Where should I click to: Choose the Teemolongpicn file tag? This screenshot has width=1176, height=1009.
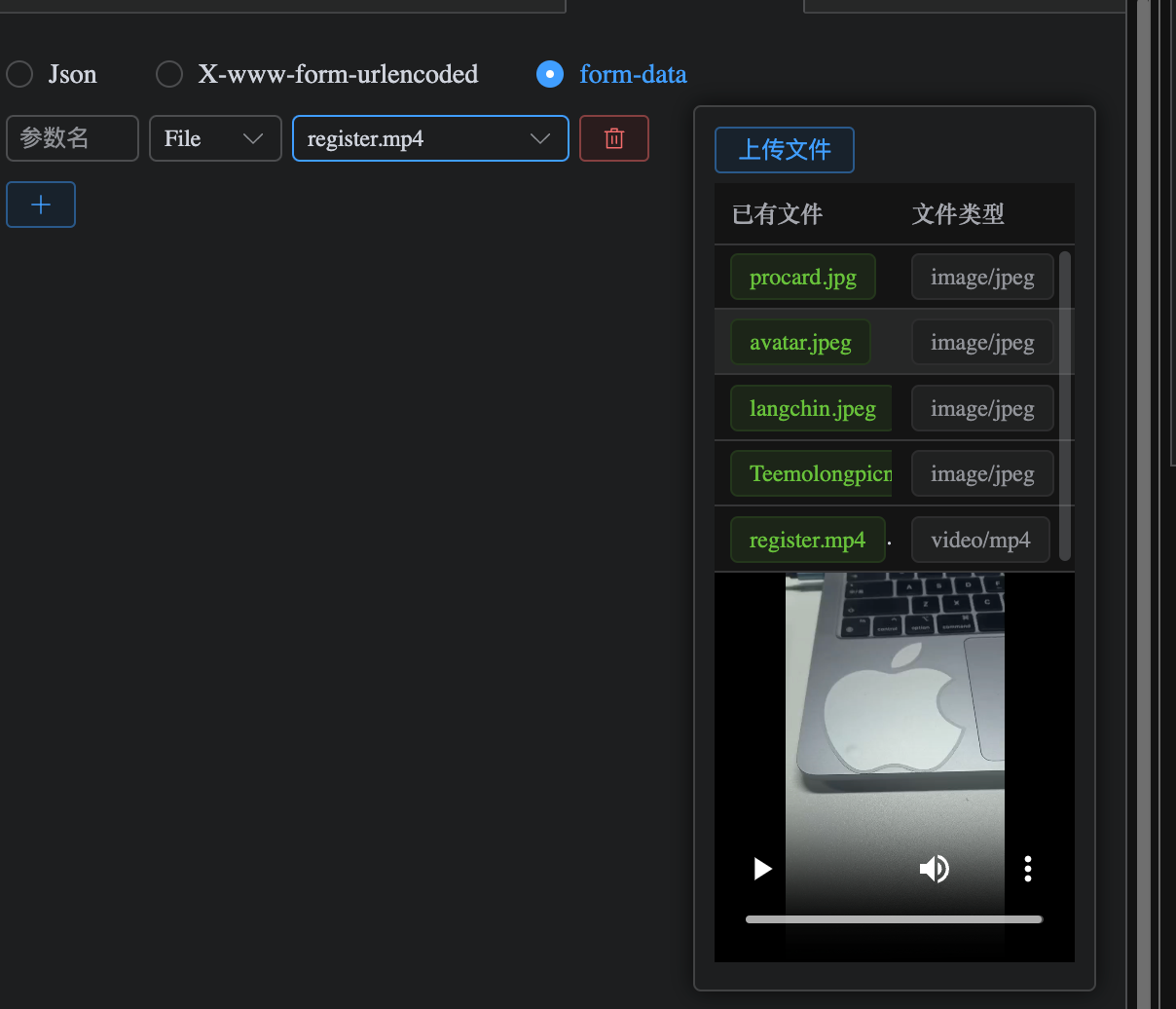point(812,474)
